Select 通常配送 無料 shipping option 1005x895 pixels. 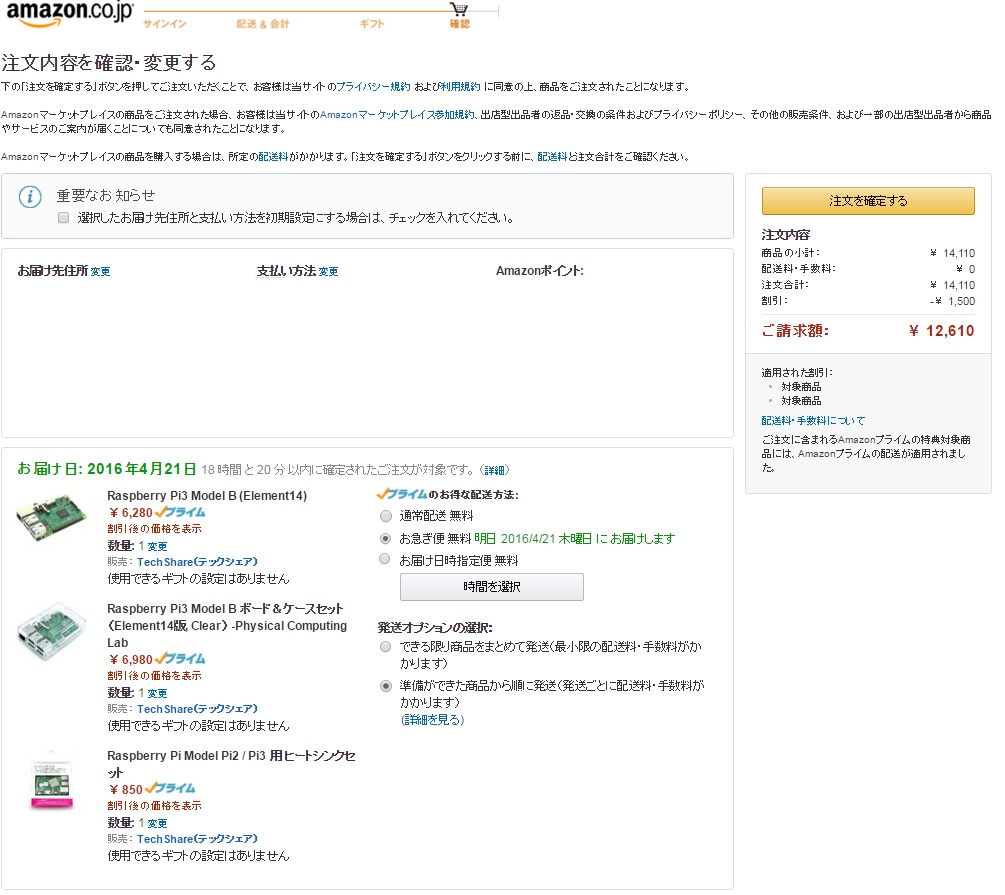386,517
